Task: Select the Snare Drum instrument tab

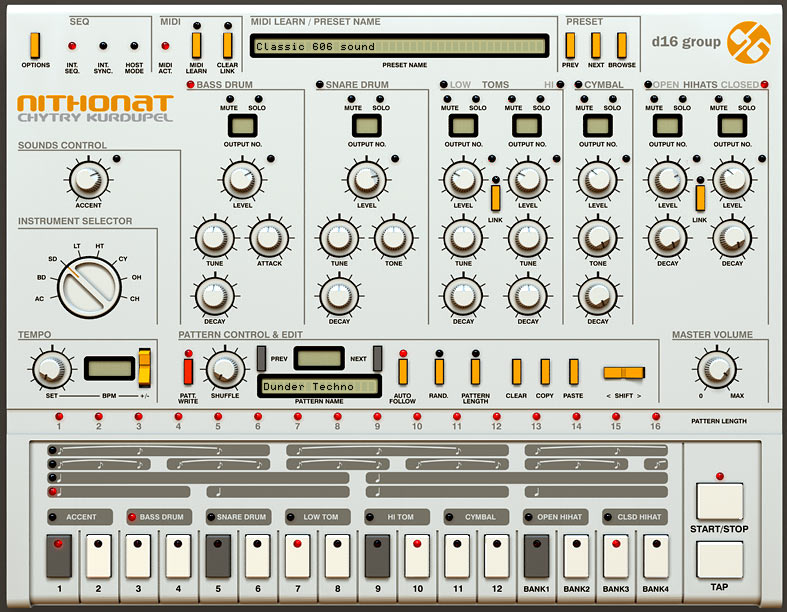Action: pyautogui.click(x=238, y=517)
